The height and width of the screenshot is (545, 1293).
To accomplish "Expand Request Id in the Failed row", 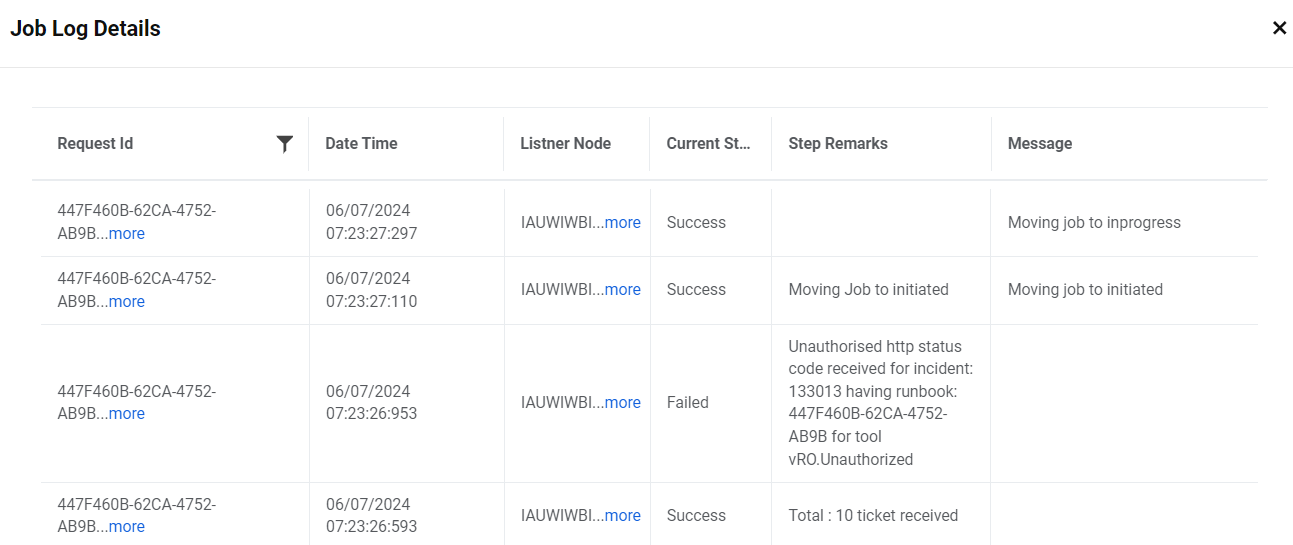I will 127,414.
